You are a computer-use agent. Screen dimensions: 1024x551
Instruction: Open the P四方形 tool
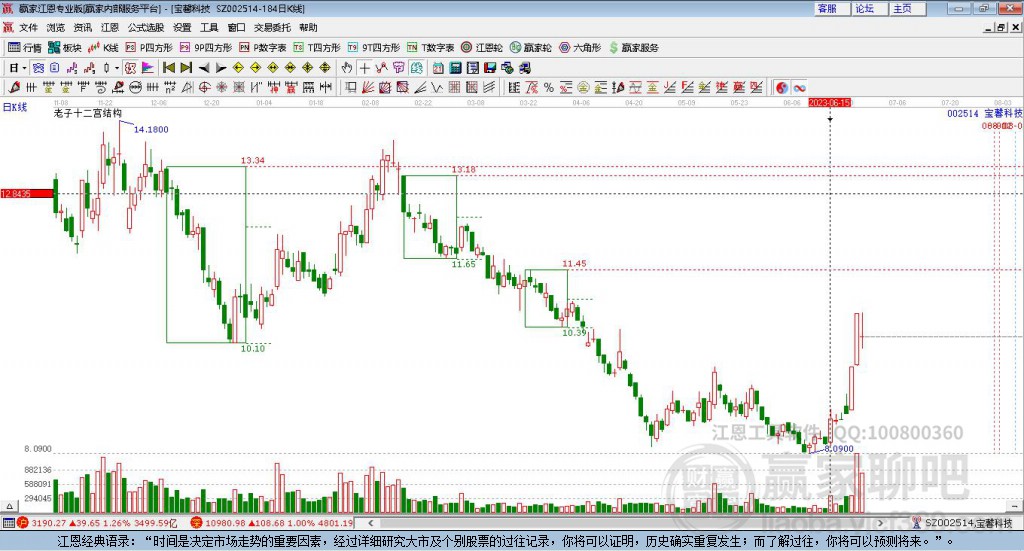point(149,48)
